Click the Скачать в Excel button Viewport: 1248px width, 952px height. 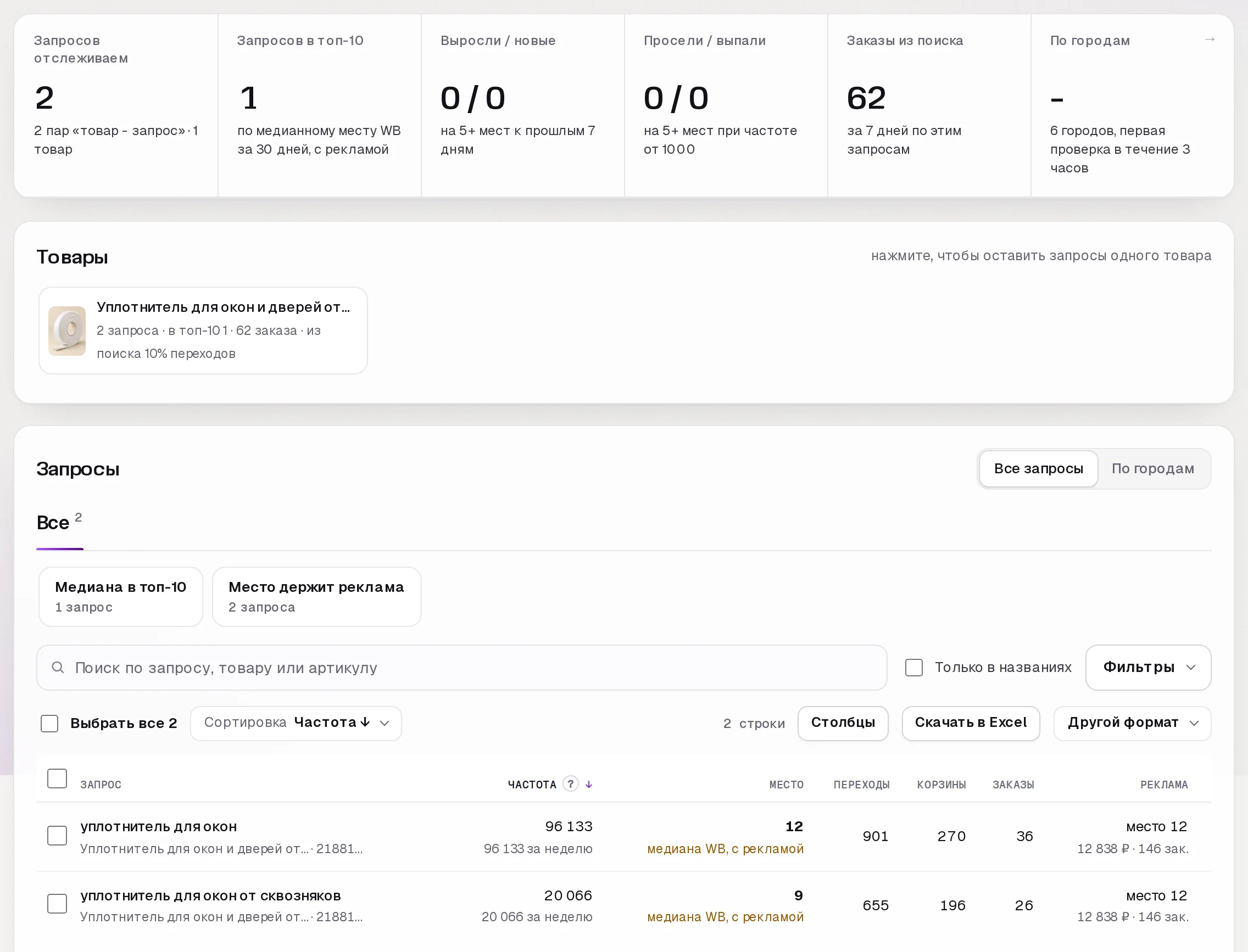(971, 723)
